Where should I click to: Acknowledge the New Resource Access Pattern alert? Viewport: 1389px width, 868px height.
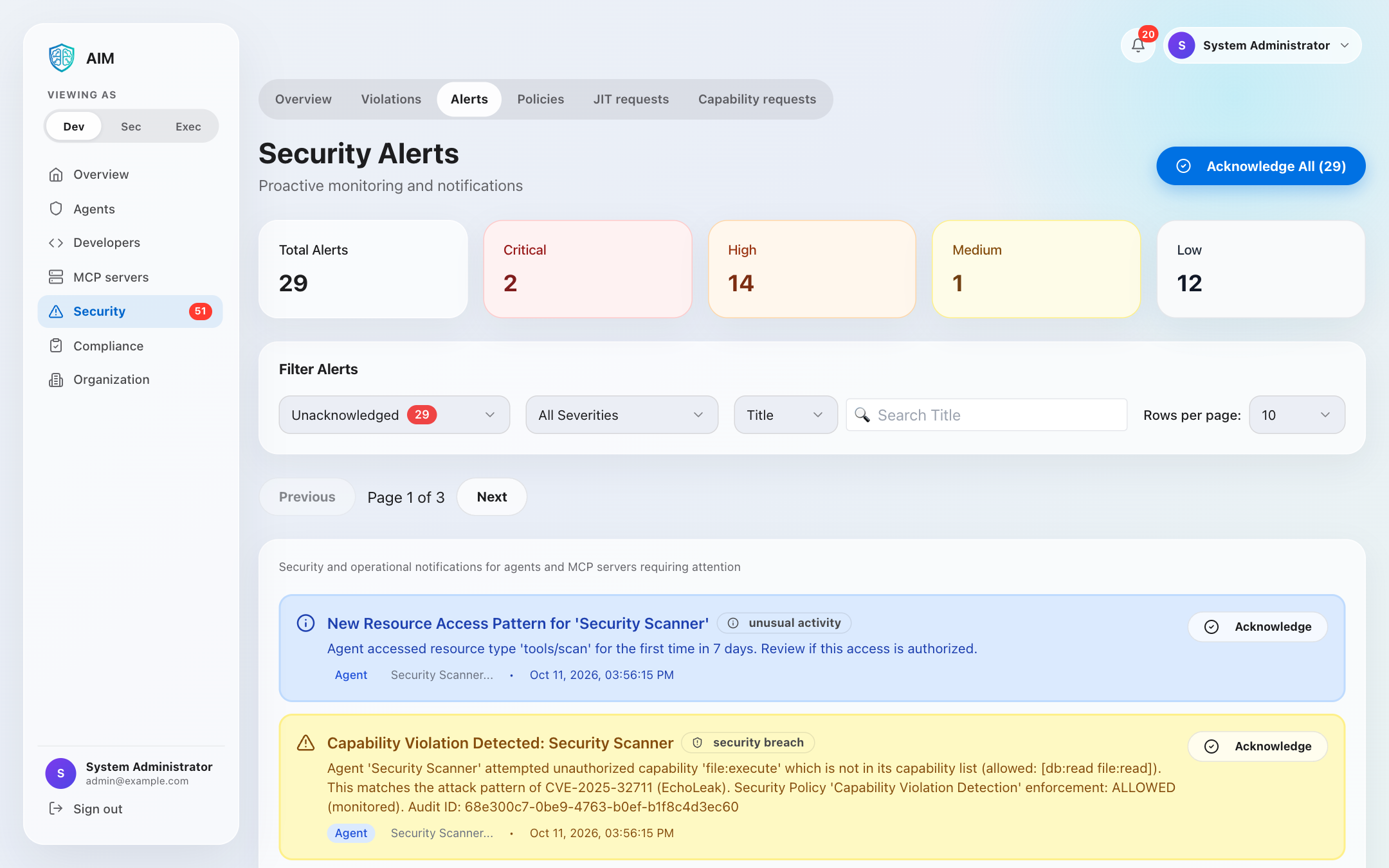1258,626
